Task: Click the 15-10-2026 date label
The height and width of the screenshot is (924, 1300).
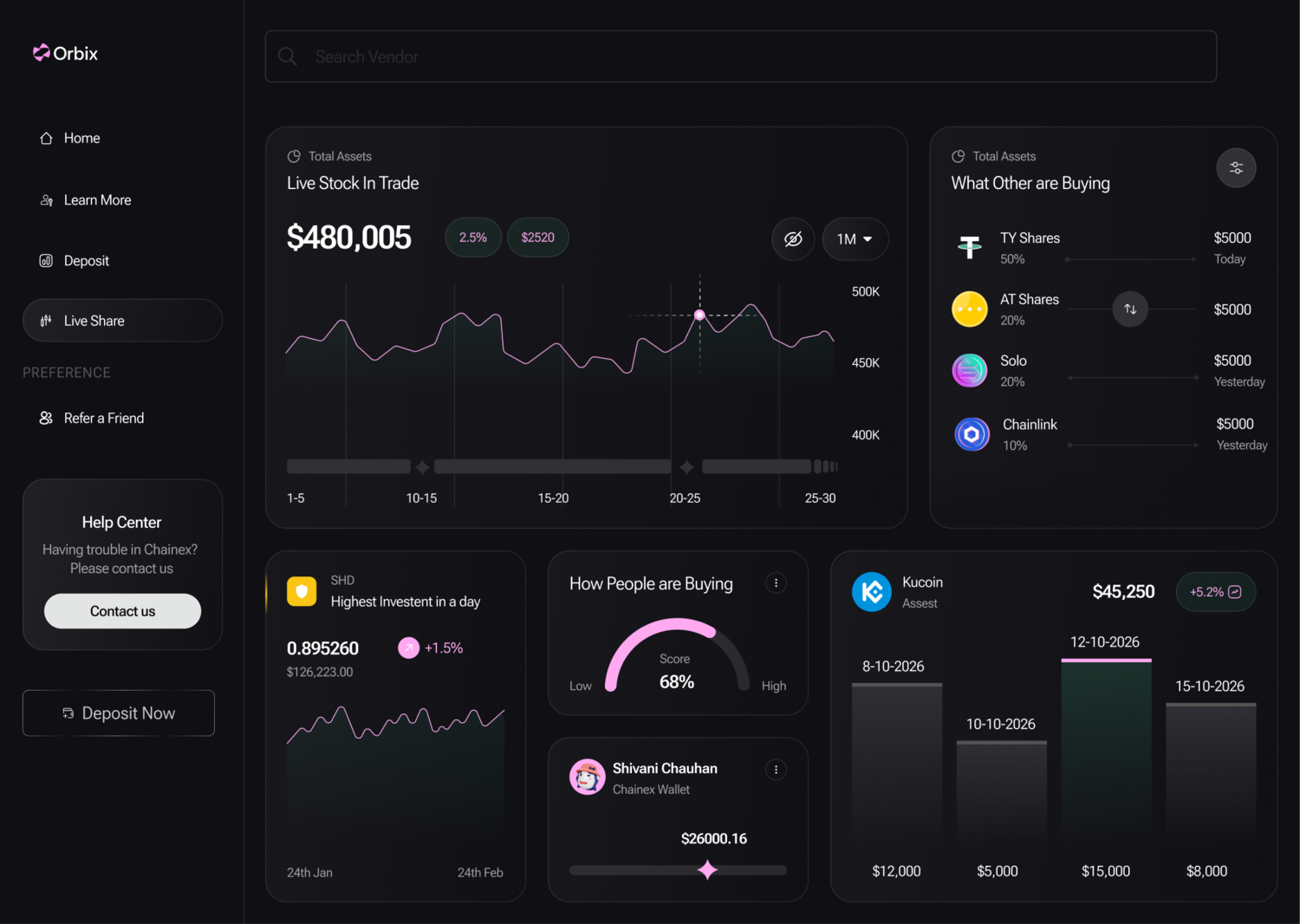Action: (1210, 686)
